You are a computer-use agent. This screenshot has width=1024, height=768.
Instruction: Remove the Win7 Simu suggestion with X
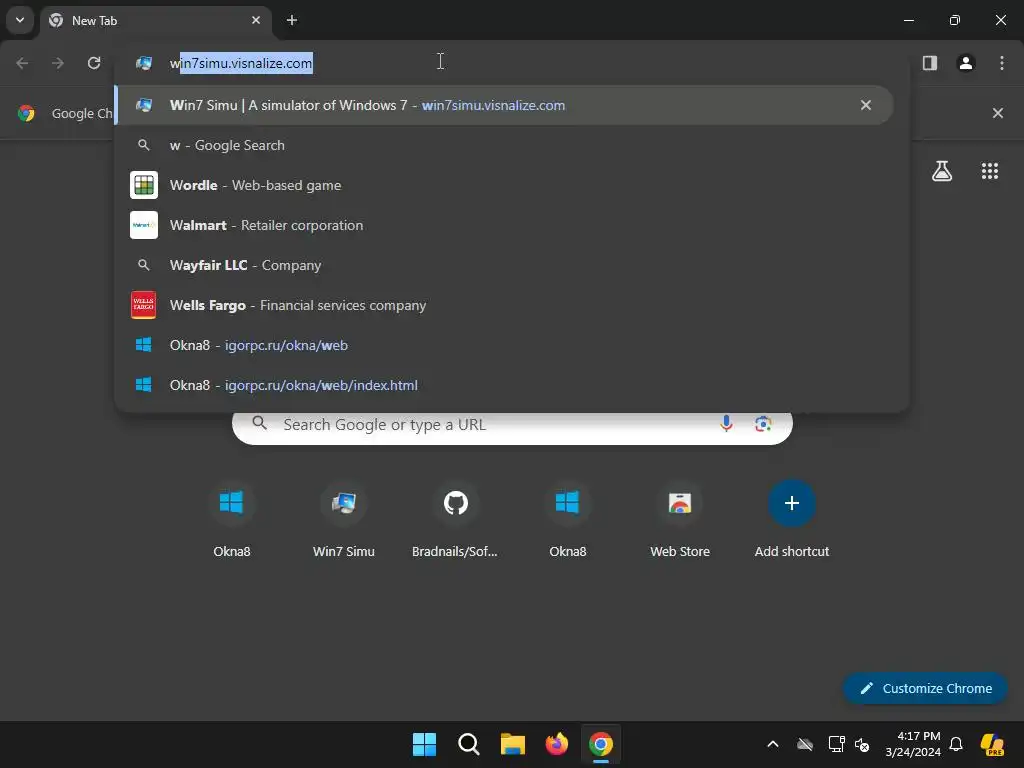pos(866,105)
